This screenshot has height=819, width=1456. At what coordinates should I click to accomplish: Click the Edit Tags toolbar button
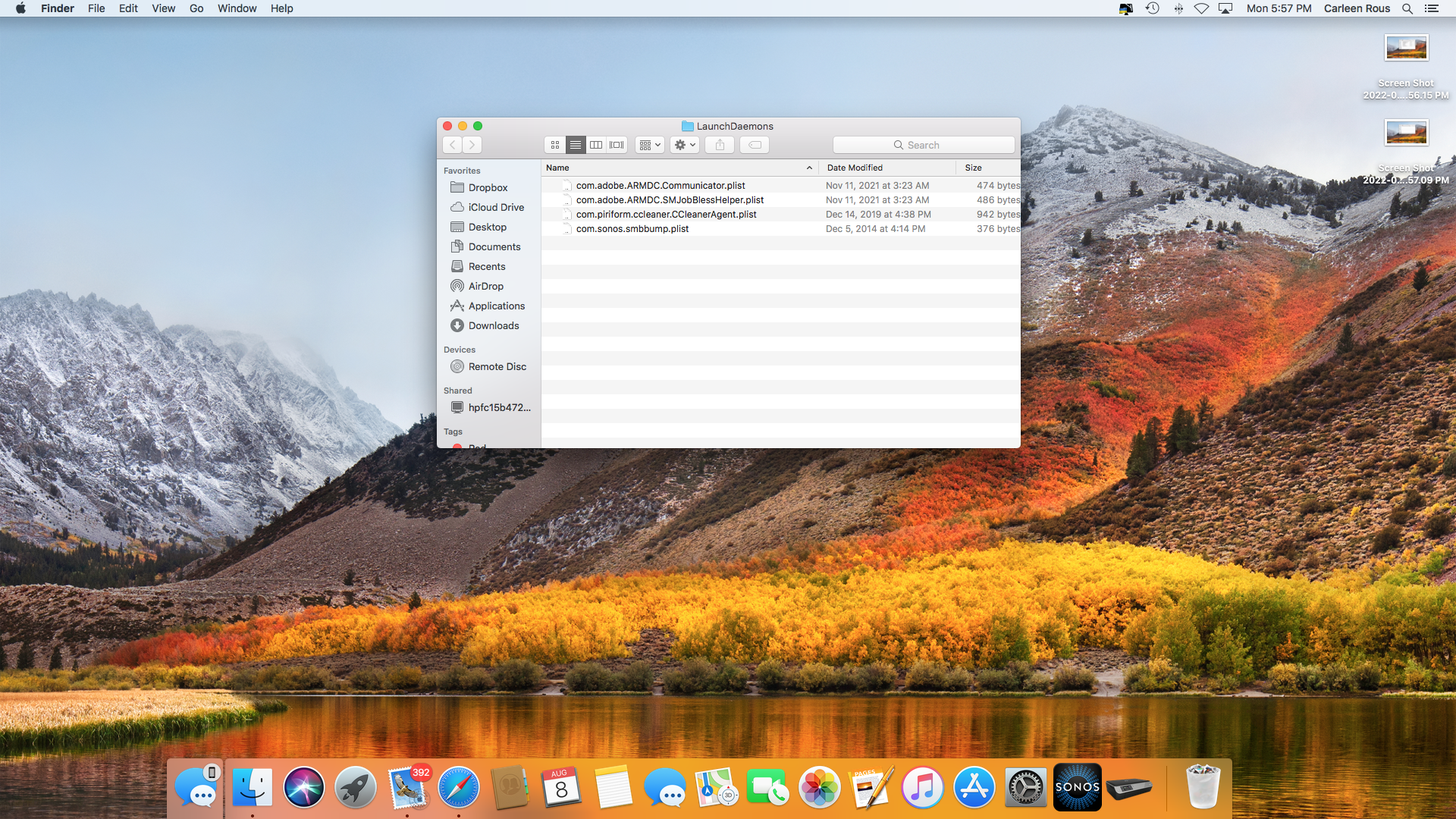coord(755,145)
